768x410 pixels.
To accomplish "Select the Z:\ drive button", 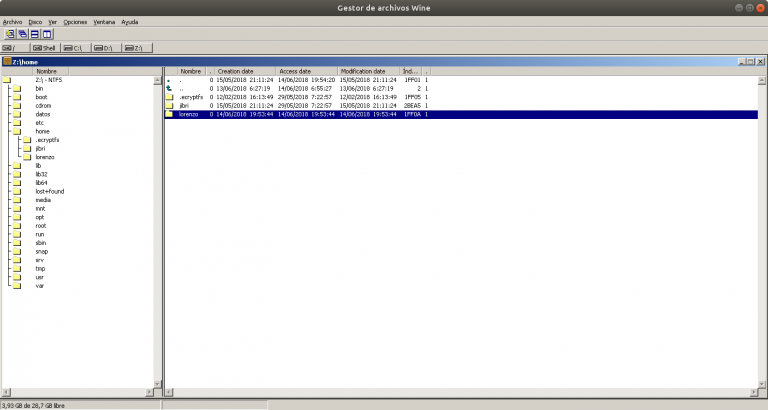I will pos(134,47).
